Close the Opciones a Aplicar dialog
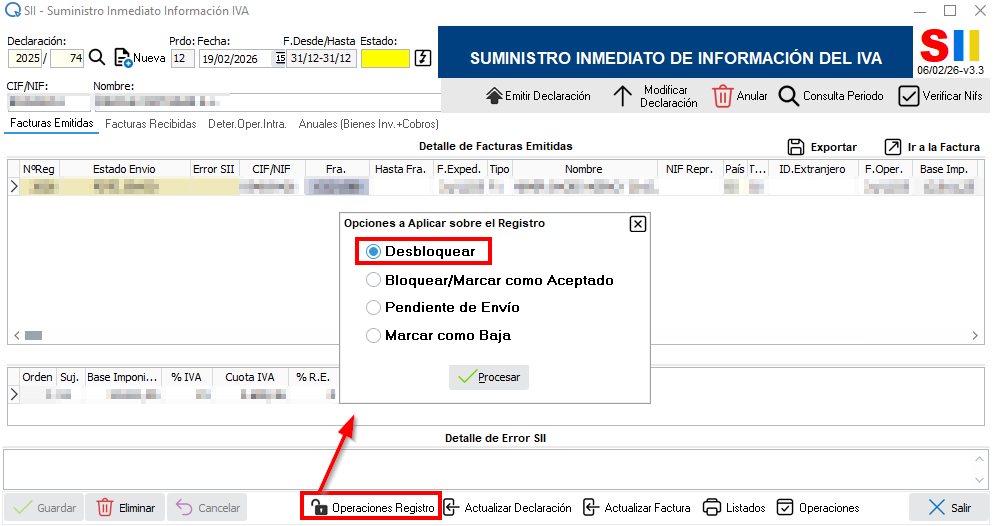 click(x=638, y=224)
